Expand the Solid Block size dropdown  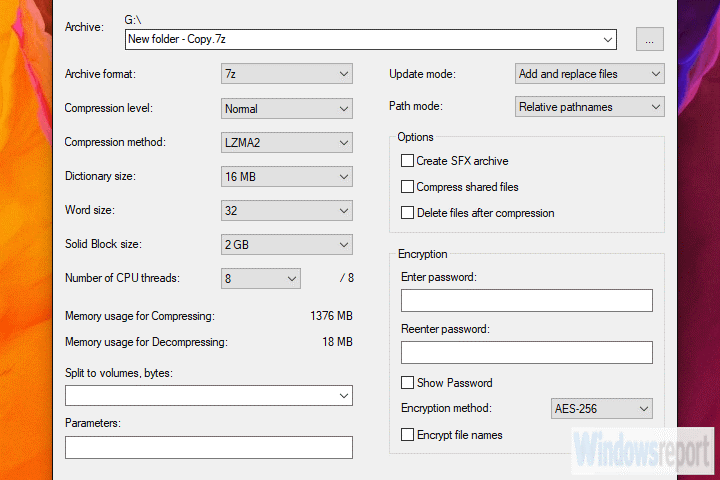pyautogui.click(x=287, y=244)
